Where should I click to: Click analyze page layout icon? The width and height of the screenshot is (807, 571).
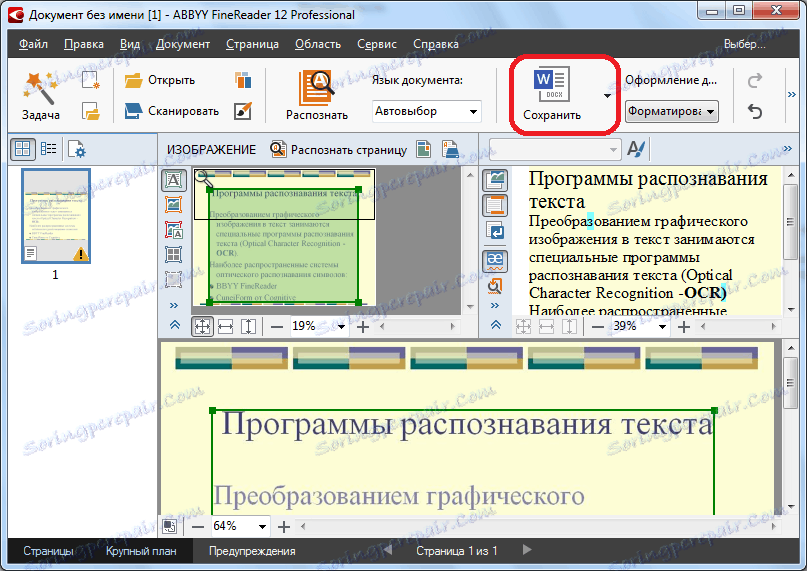(424, 150)
